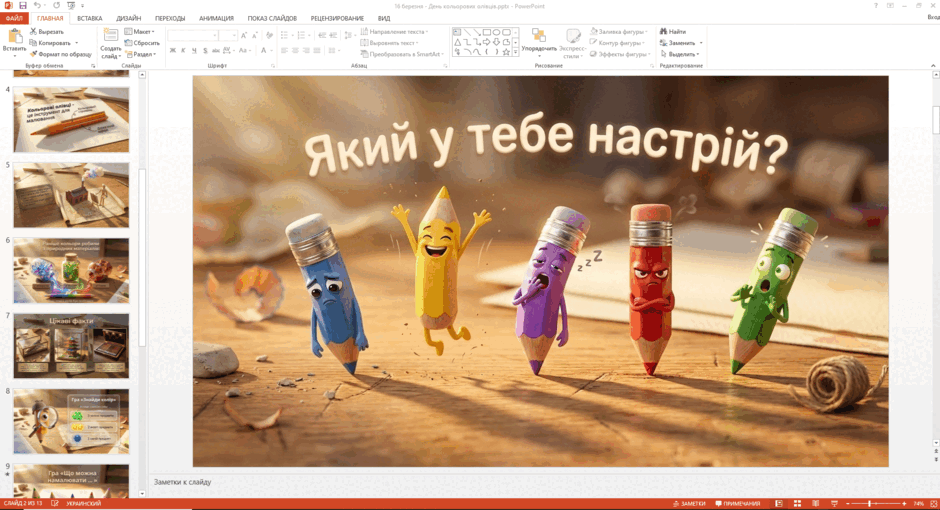Collapse the ribbon with chevron arrow

pos(933,65)
